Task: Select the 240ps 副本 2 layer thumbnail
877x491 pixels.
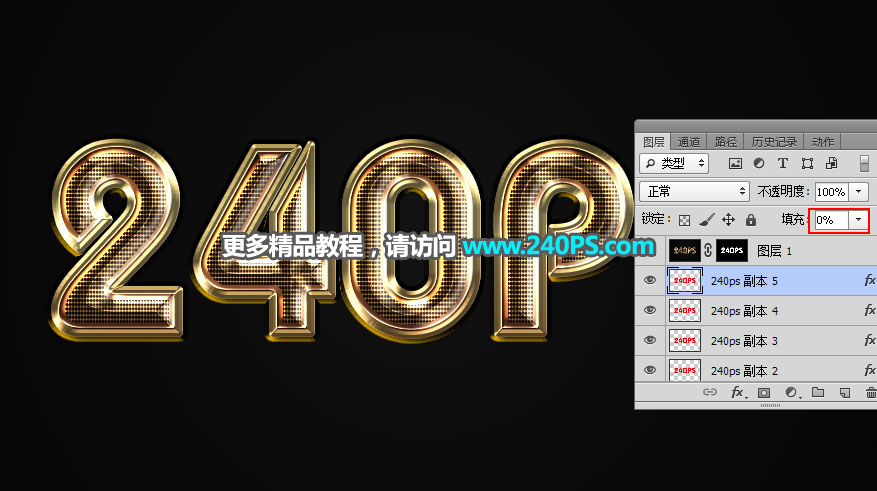Action: coord(683,370)
